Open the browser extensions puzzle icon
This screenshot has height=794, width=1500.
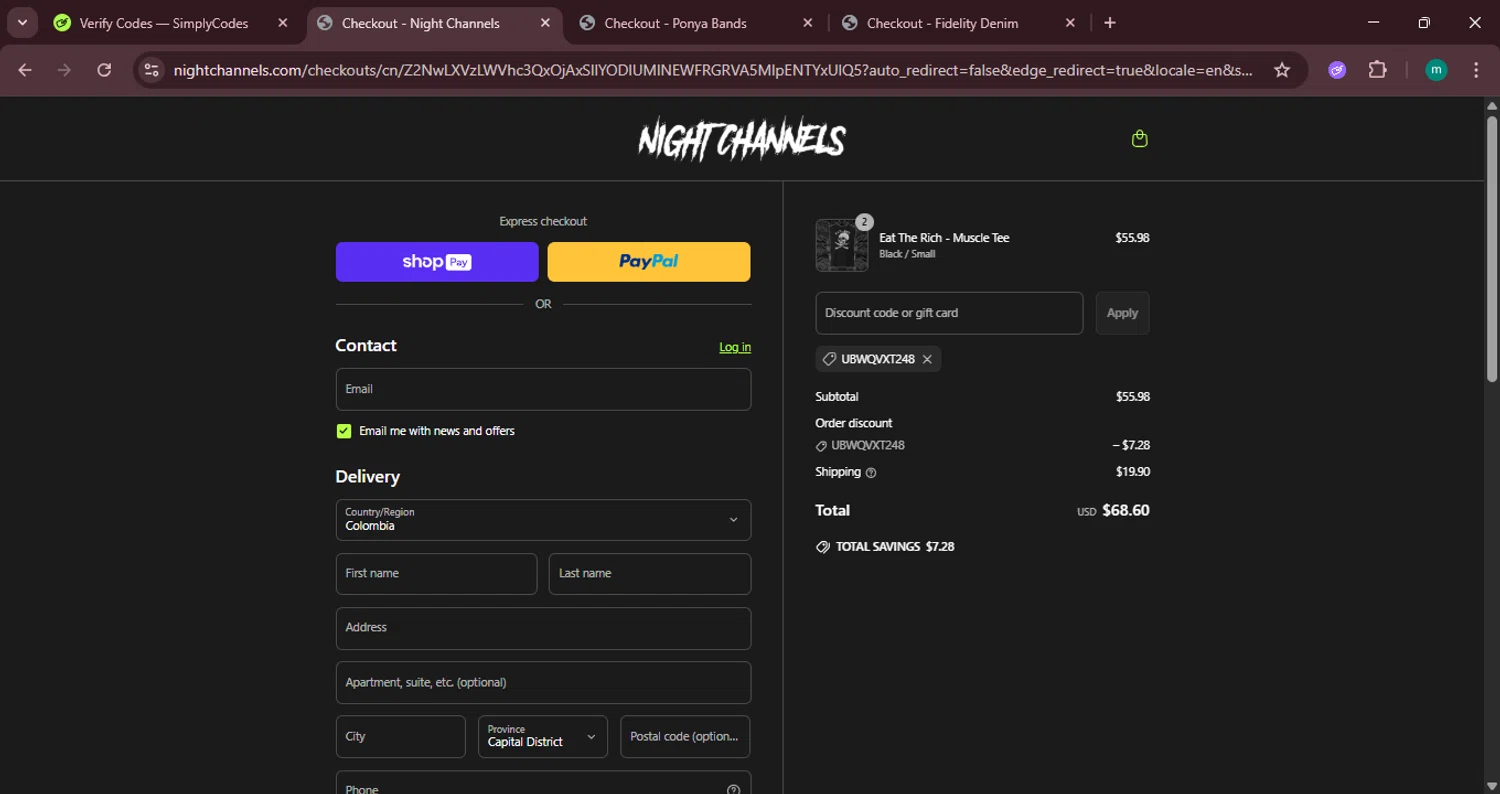point(1378,70)
